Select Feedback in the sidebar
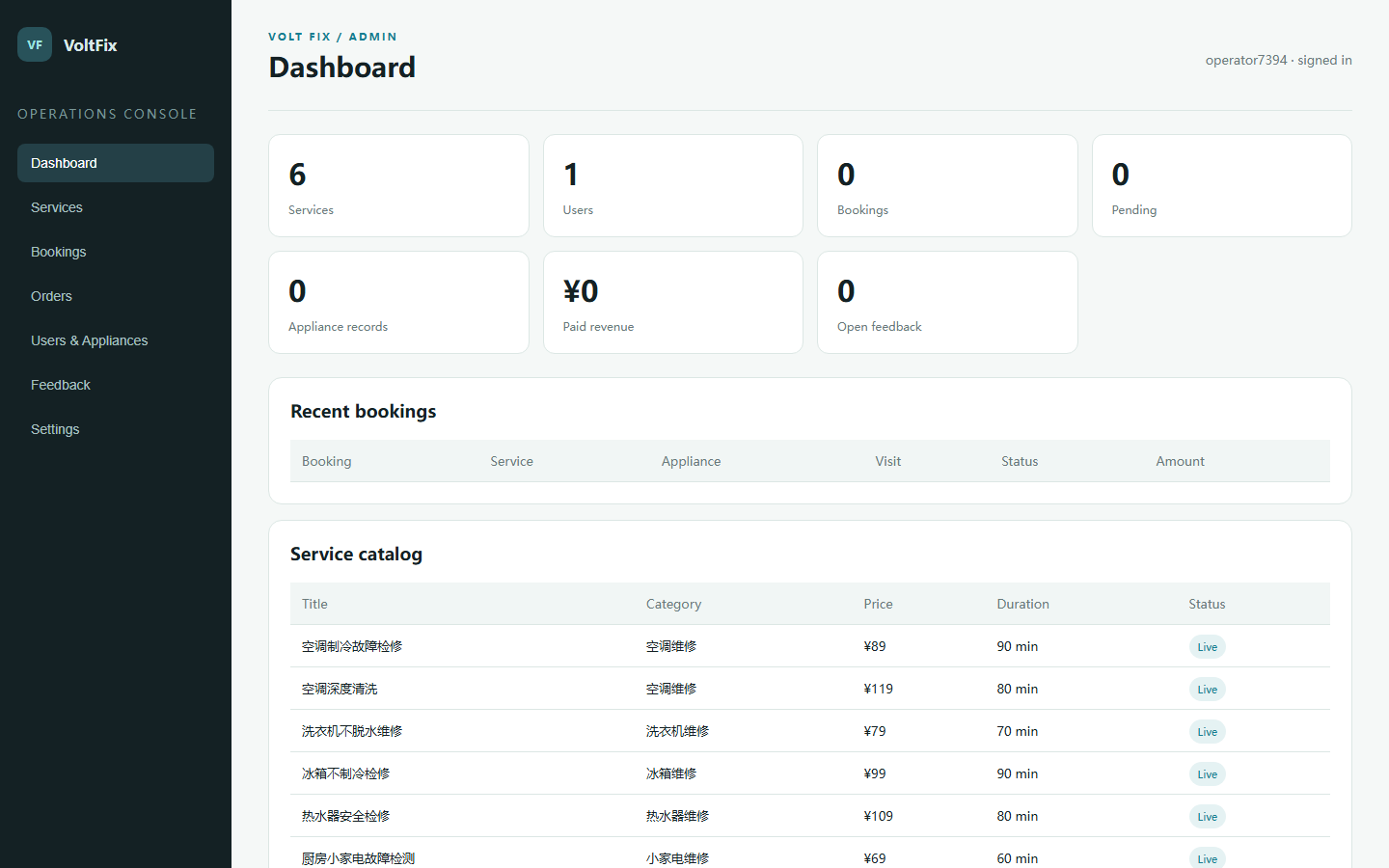1389x868 pixels. click(116, 385)
